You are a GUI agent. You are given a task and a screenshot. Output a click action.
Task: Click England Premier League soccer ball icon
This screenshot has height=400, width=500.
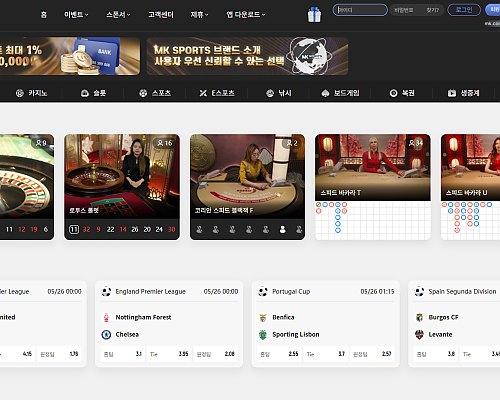point(106,292)
